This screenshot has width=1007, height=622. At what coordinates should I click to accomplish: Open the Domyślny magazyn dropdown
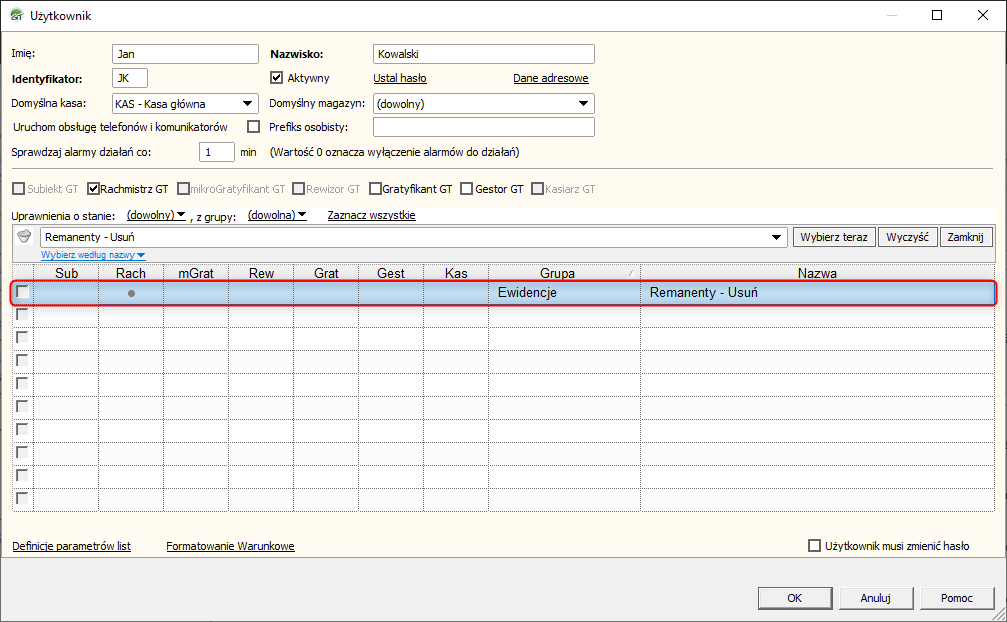click(x=583, y=104)
